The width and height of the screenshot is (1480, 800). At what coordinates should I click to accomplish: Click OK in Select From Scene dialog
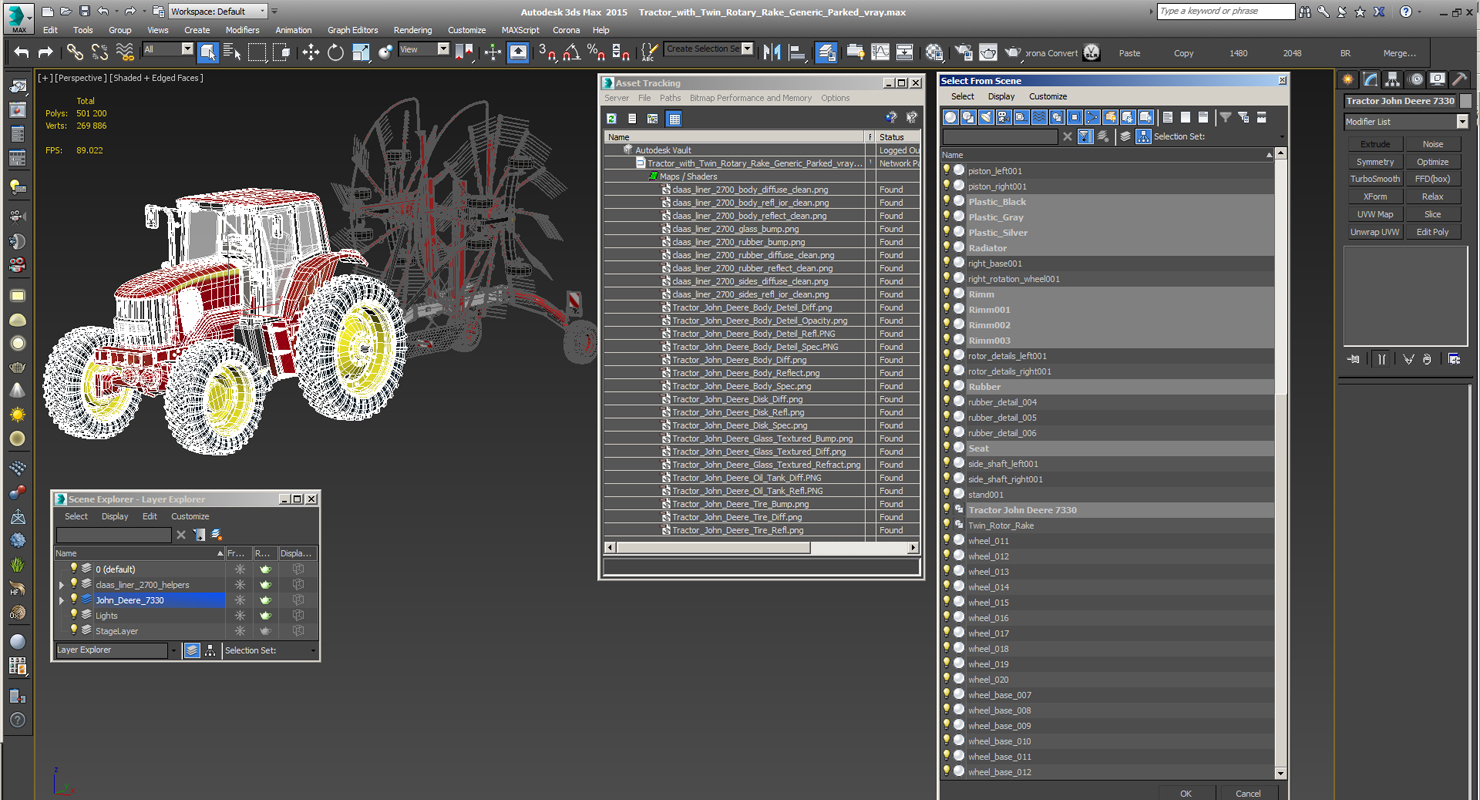(x=1186, y=793)
